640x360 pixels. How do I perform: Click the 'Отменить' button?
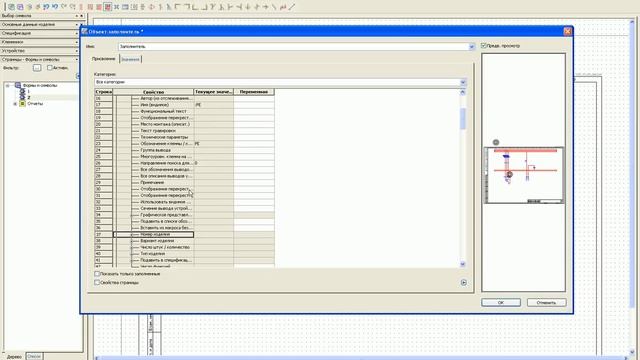click(x=546, y=302)
